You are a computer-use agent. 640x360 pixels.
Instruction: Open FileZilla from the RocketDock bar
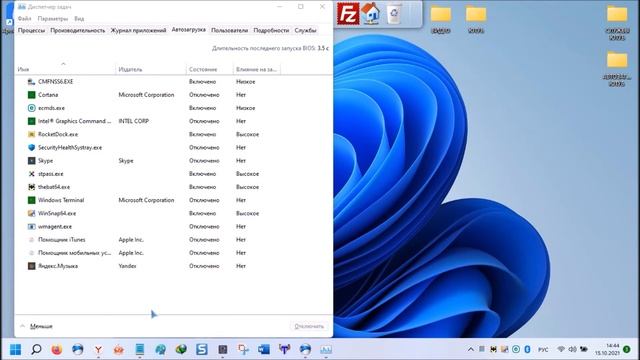click(348, 13)
